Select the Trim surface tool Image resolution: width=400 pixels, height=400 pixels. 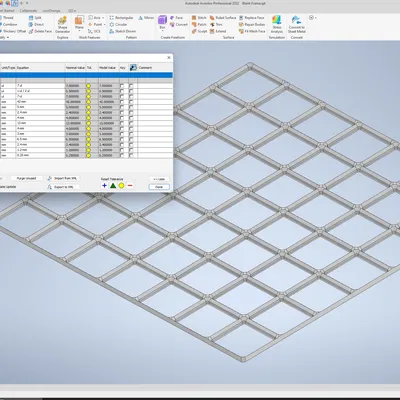(x=216, y=24)
